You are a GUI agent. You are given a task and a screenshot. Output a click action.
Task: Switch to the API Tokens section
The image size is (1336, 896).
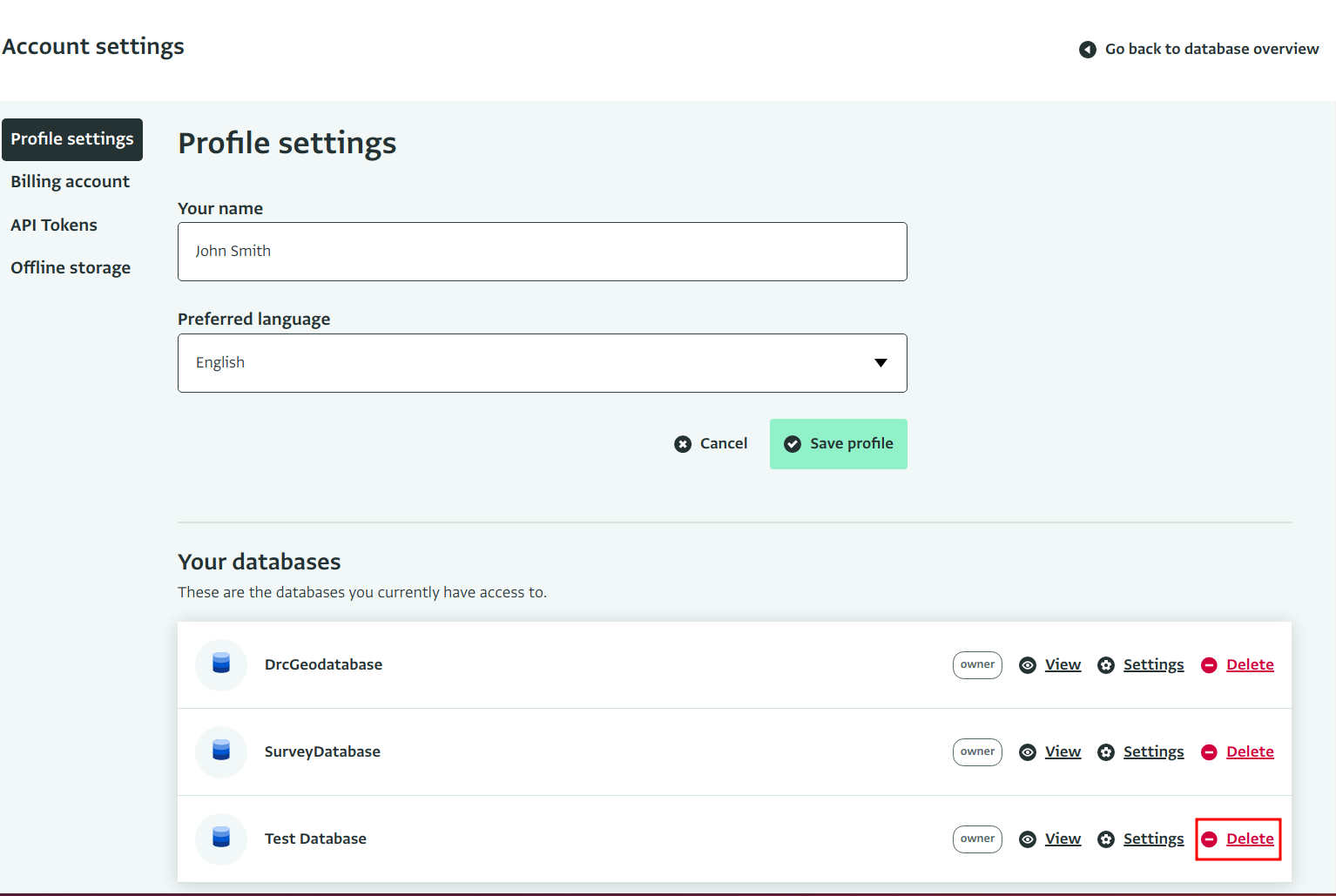(x=54, y=225)
